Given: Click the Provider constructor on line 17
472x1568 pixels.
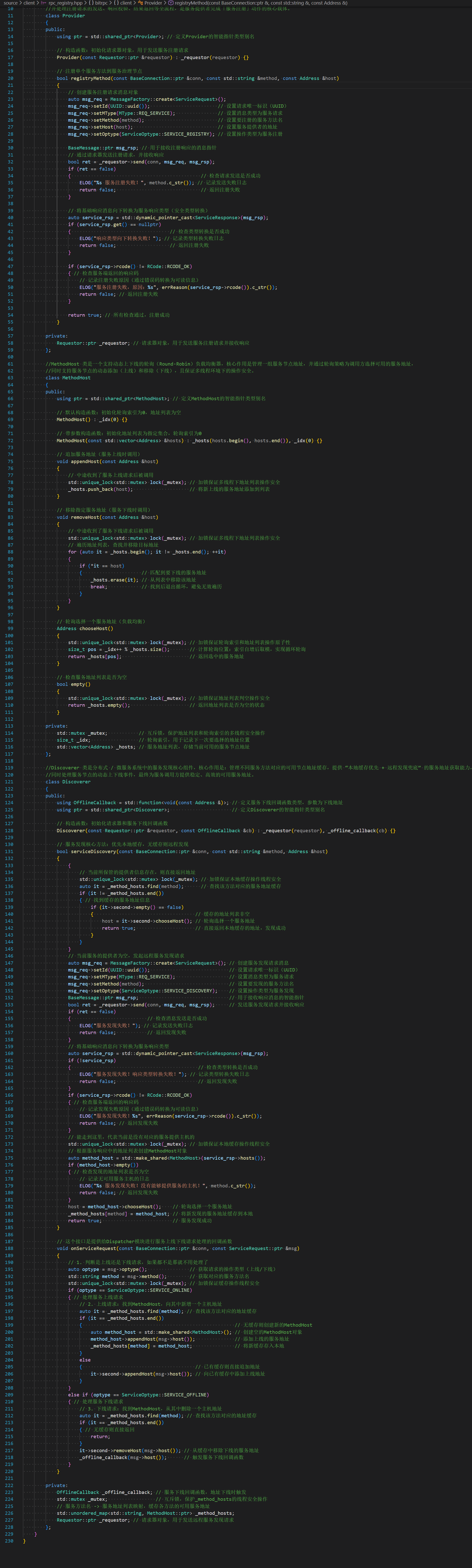Looking at the screenshot, I should click(153, 58).
